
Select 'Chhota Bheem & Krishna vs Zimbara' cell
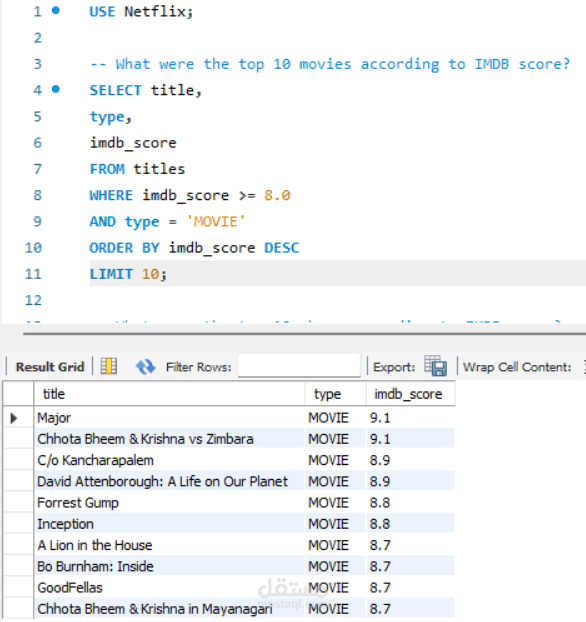click(169, 439)
